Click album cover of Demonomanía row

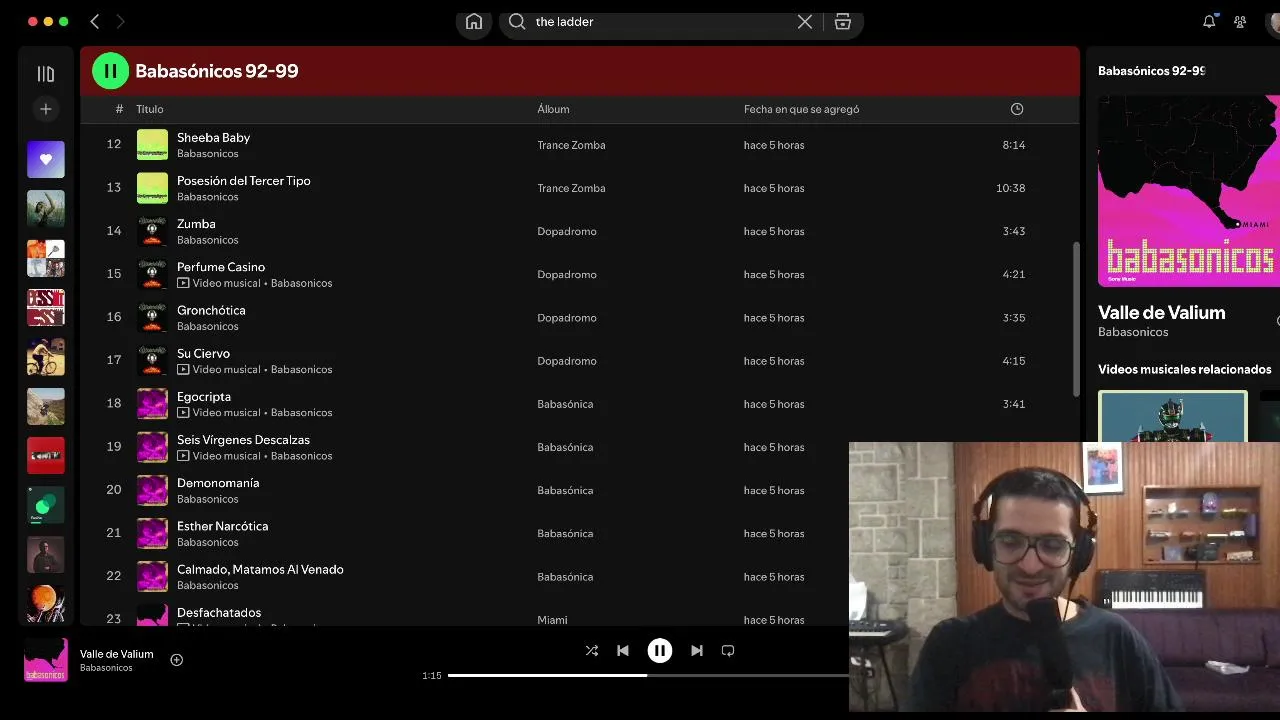coord(152,490)
